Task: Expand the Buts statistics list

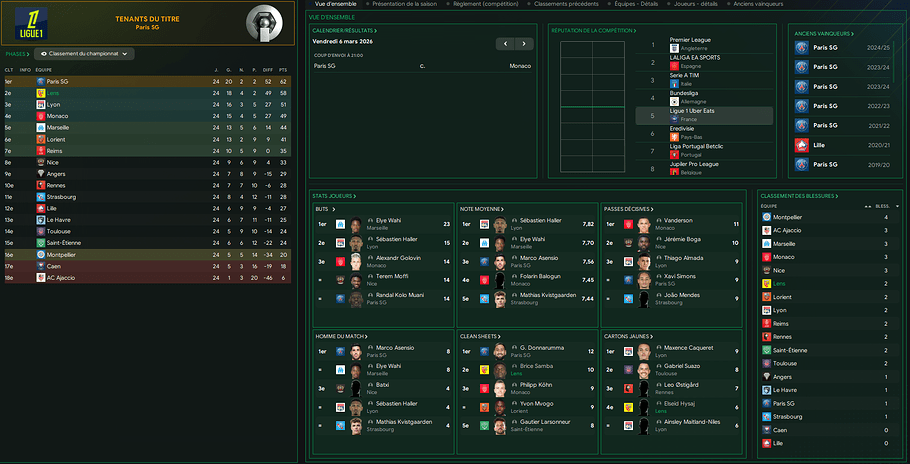Action: (x=326, y=209)
